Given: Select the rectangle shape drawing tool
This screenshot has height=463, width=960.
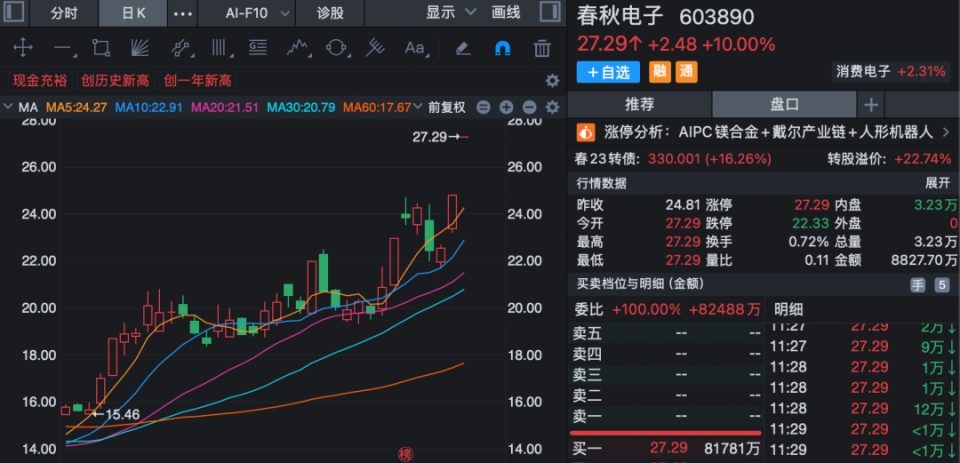Looking at the screenshot, I should coord(102,47).
